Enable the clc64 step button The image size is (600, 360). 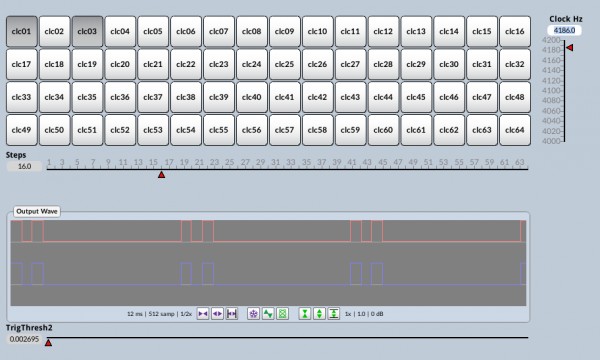pyautogui.click(x=515, y=130)
